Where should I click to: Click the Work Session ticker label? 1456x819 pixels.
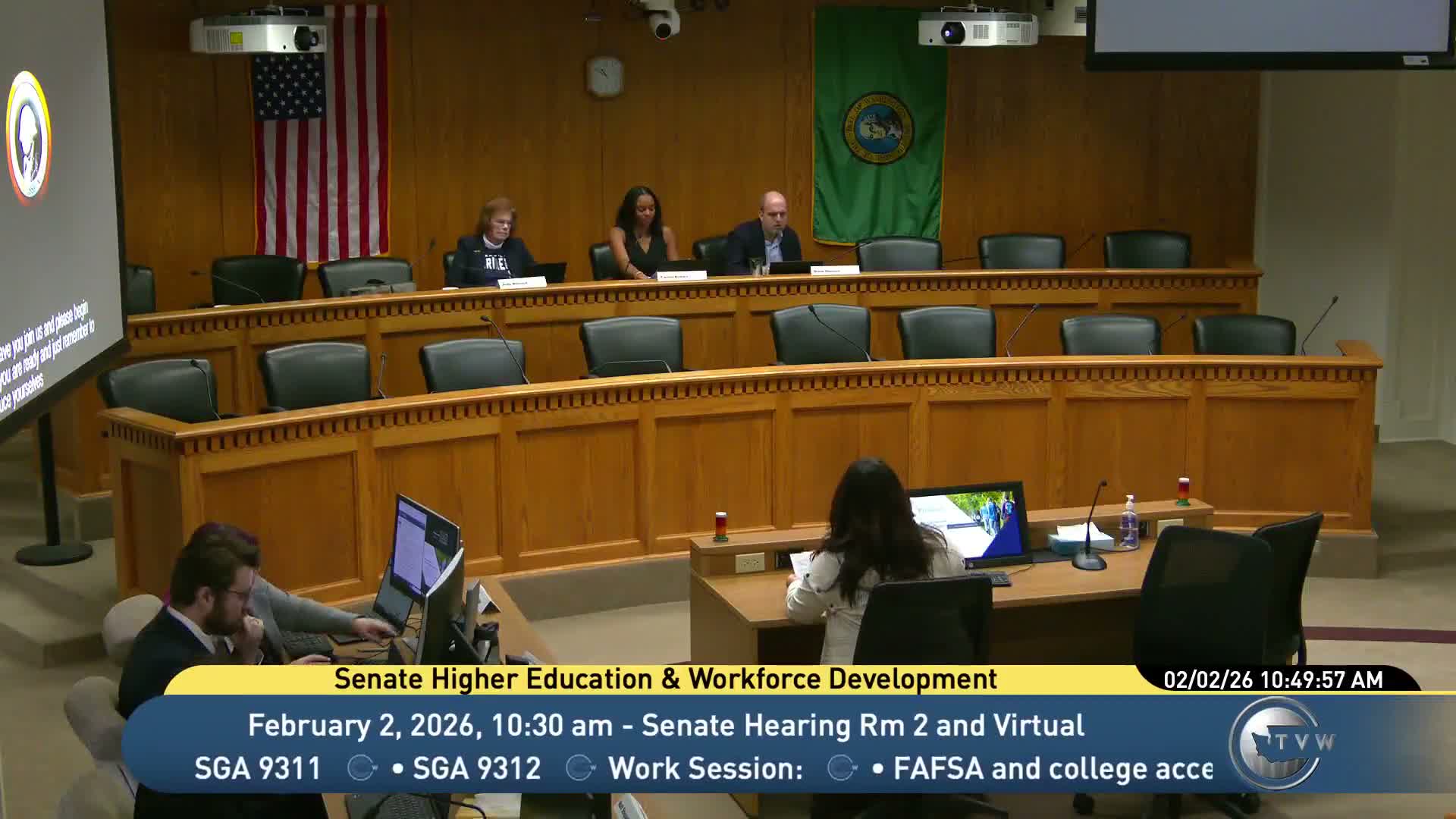click(705, 768)
